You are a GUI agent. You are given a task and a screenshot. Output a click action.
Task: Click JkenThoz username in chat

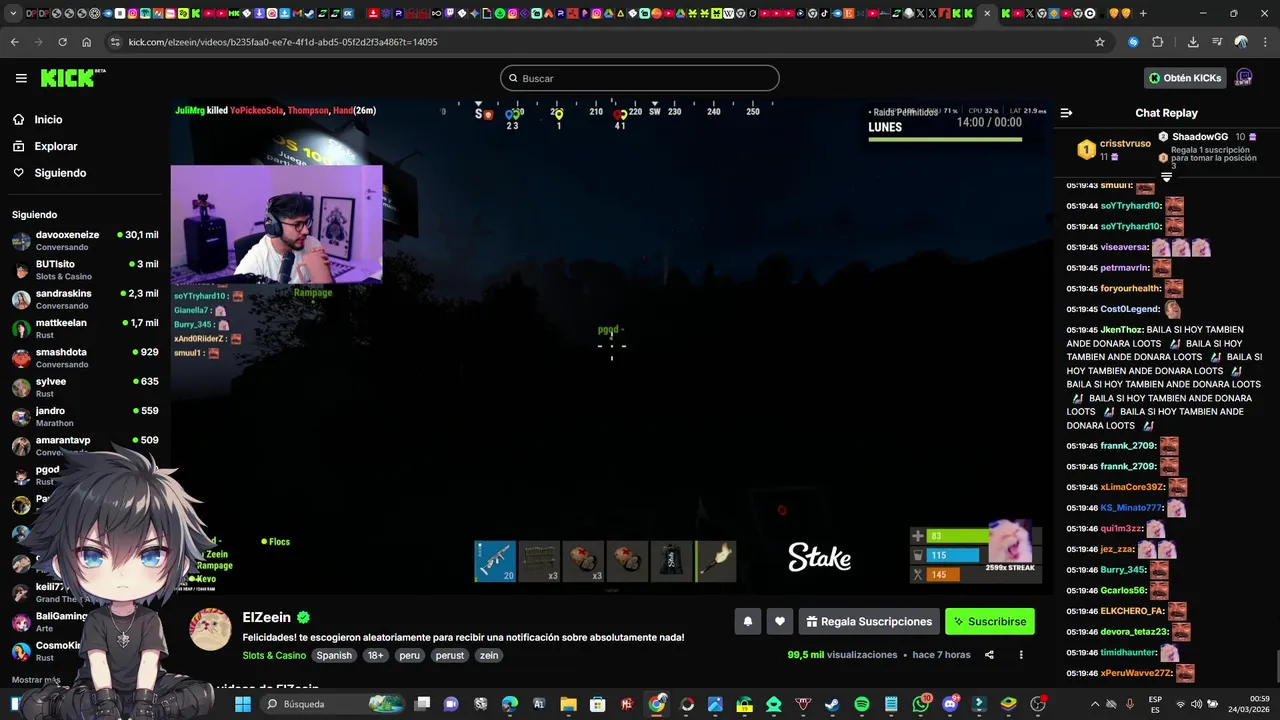click(x=1121, y=330)
